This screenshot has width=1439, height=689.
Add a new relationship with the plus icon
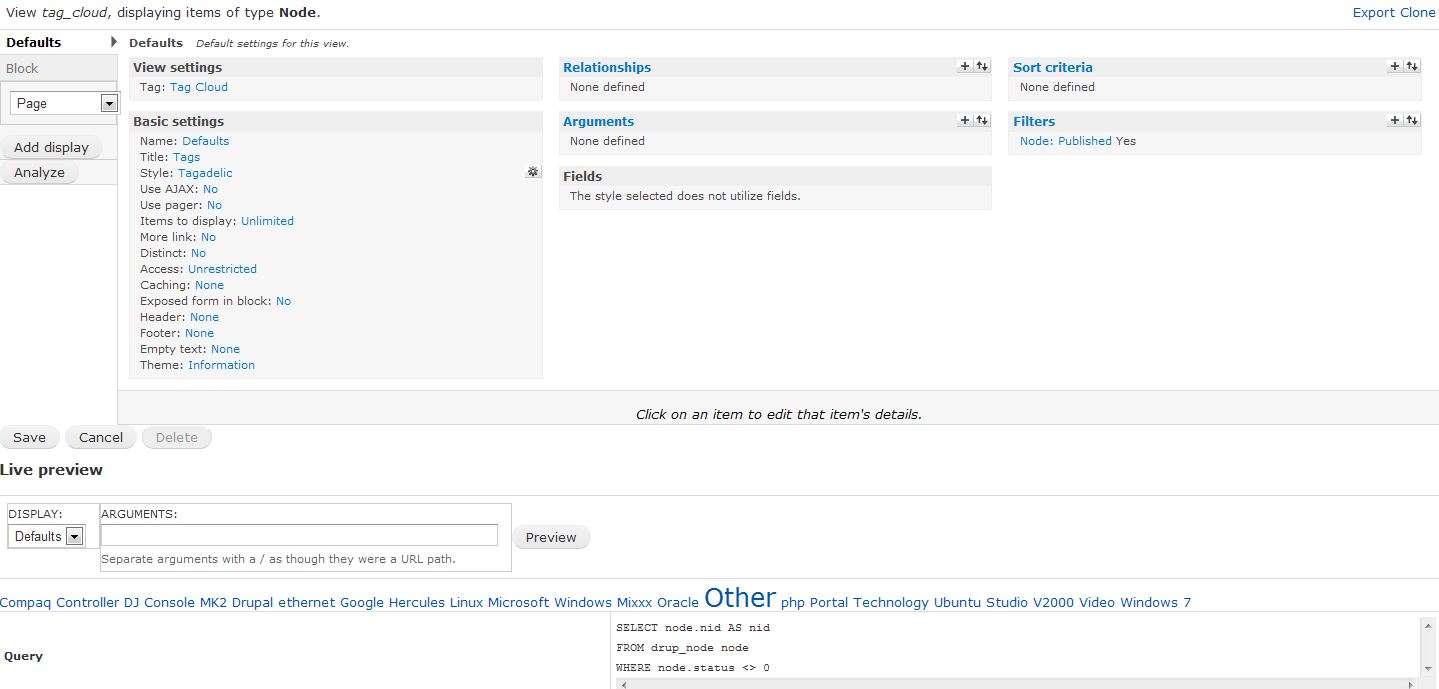click(x=965, y=66)
